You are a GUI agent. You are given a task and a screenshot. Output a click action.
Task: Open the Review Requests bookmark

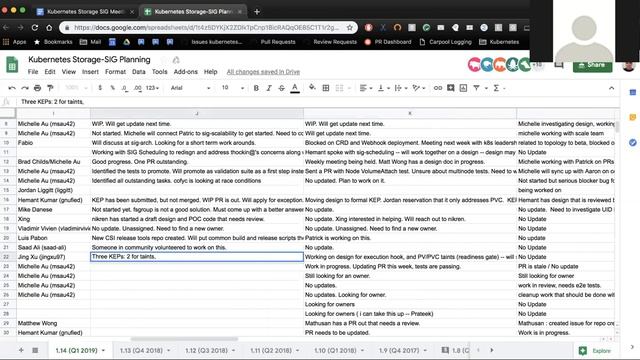(x=335, y=42)
